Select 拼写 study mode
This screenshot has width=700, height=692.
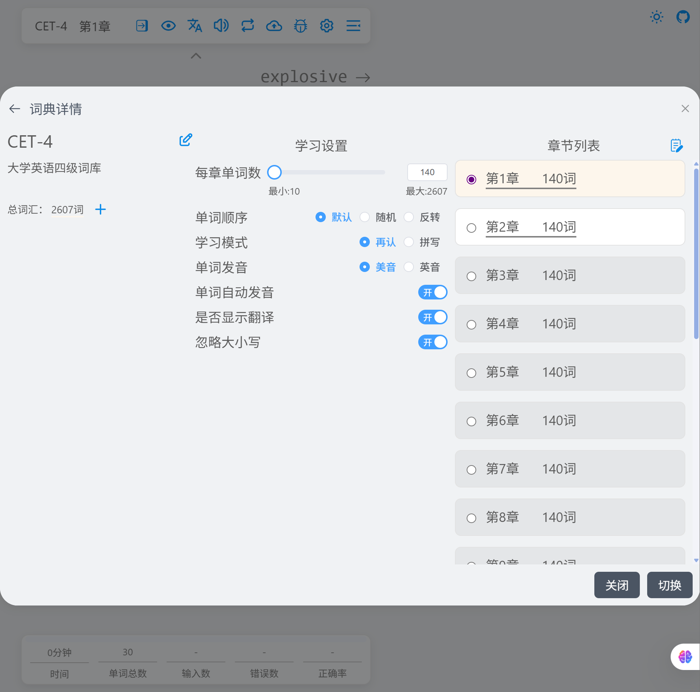click(422, 242)
